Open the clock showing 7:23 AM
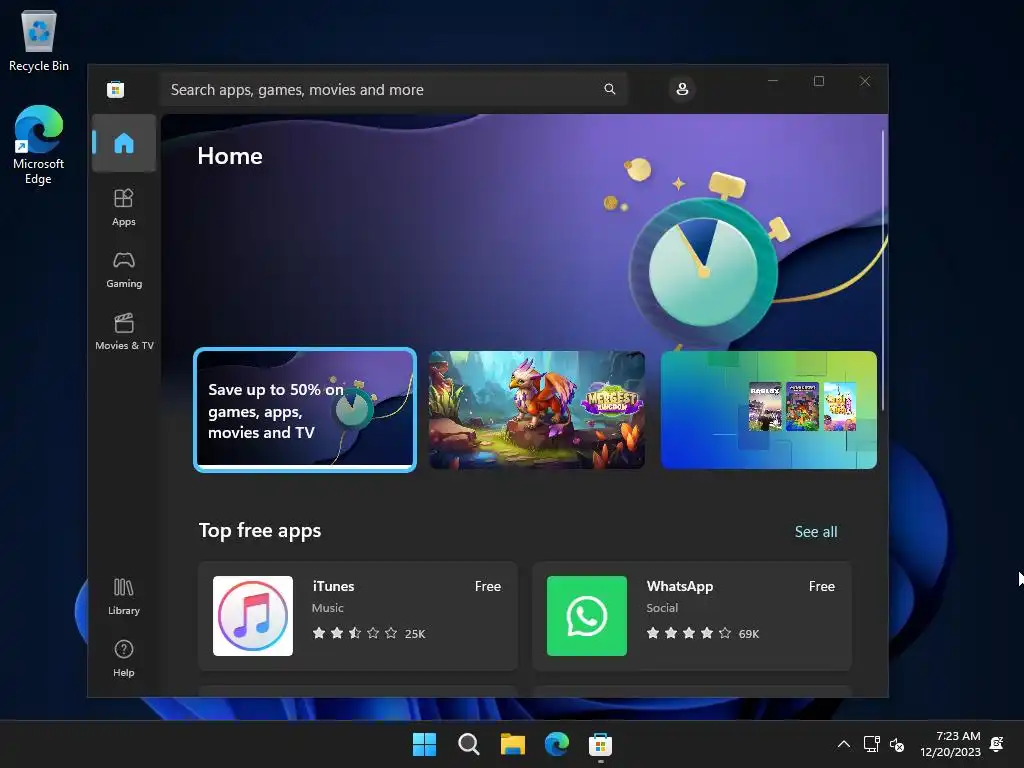Viewport: 1024px width, 768px height. [x=950, y=744]
